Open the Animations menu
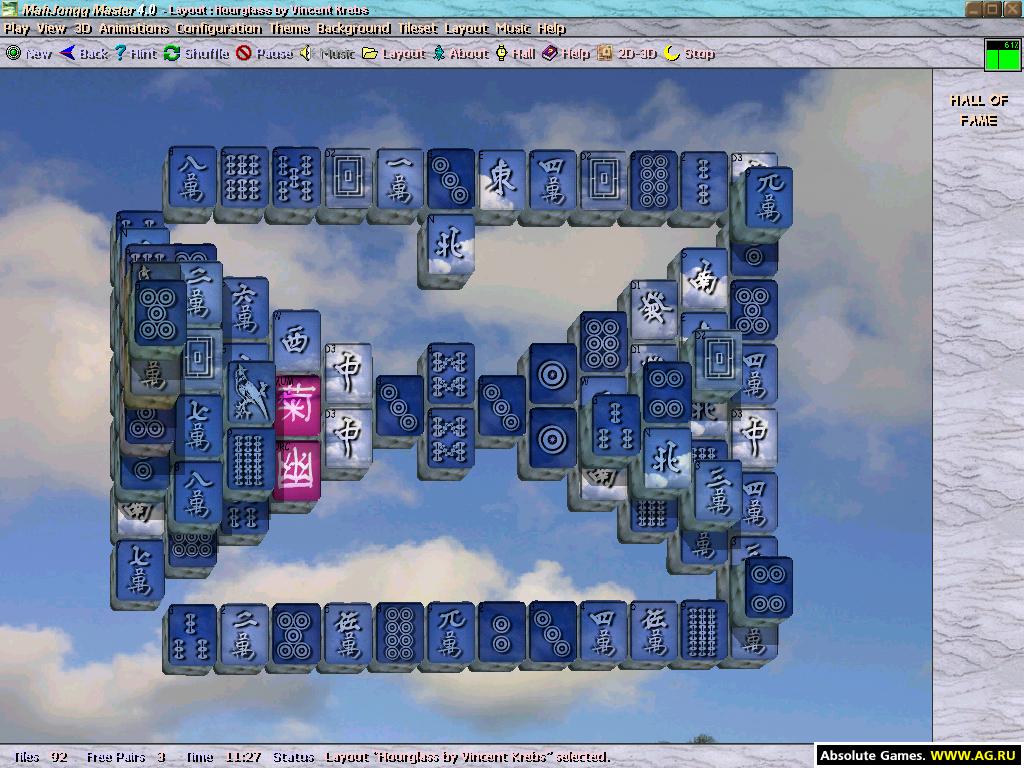This screenshot has height=768, width=1024. point(133,29)
